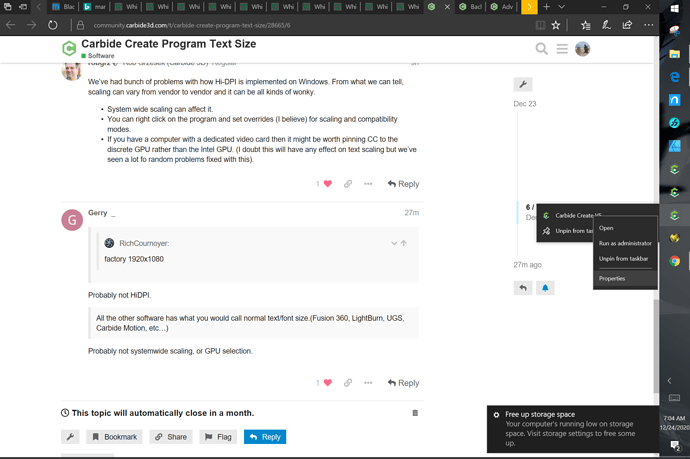Bookmark this topic
The width and height of the screenshot is (690, 459).
[114, 437]
